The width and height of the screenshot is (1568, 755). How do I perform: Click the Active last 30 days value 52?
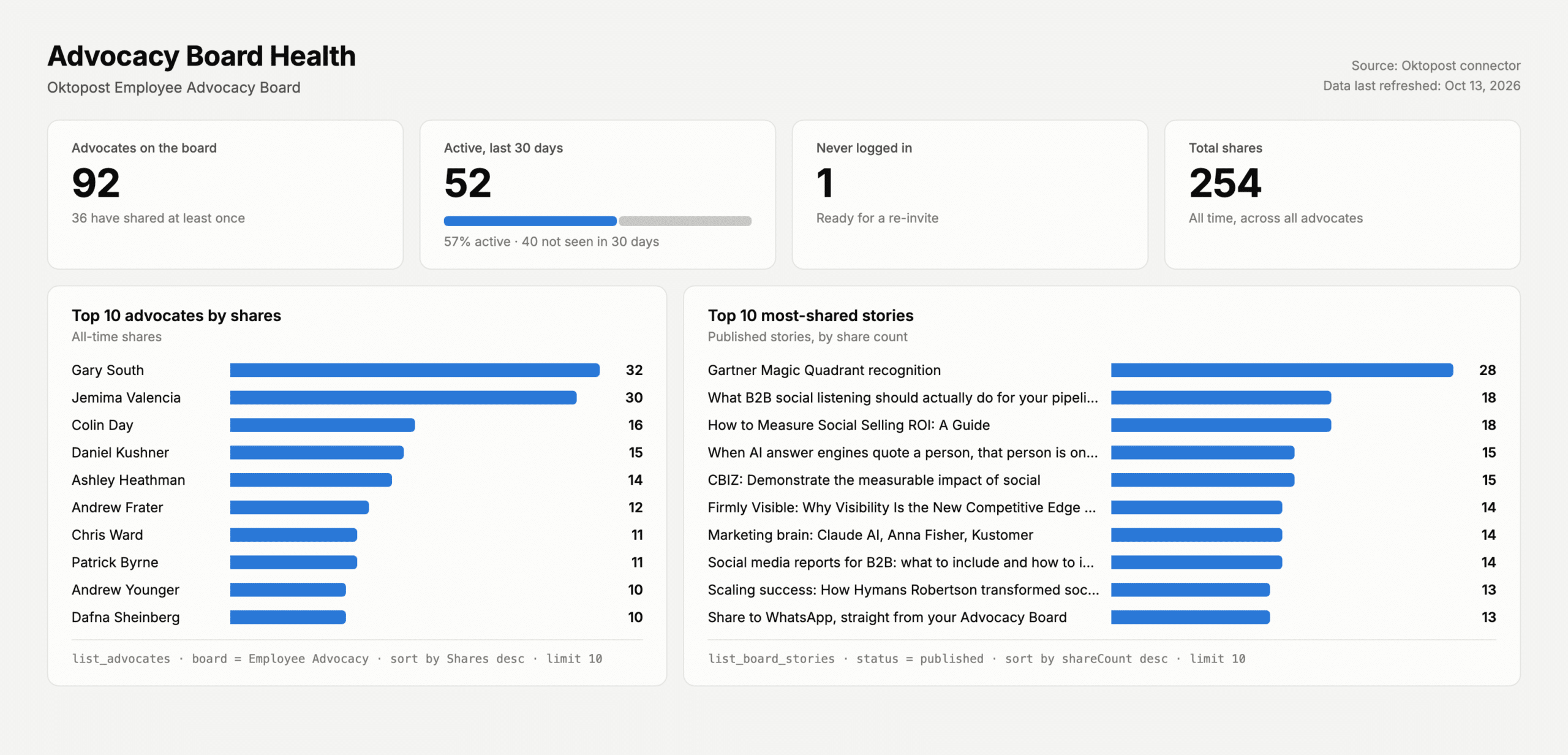(x=467, y=183)
